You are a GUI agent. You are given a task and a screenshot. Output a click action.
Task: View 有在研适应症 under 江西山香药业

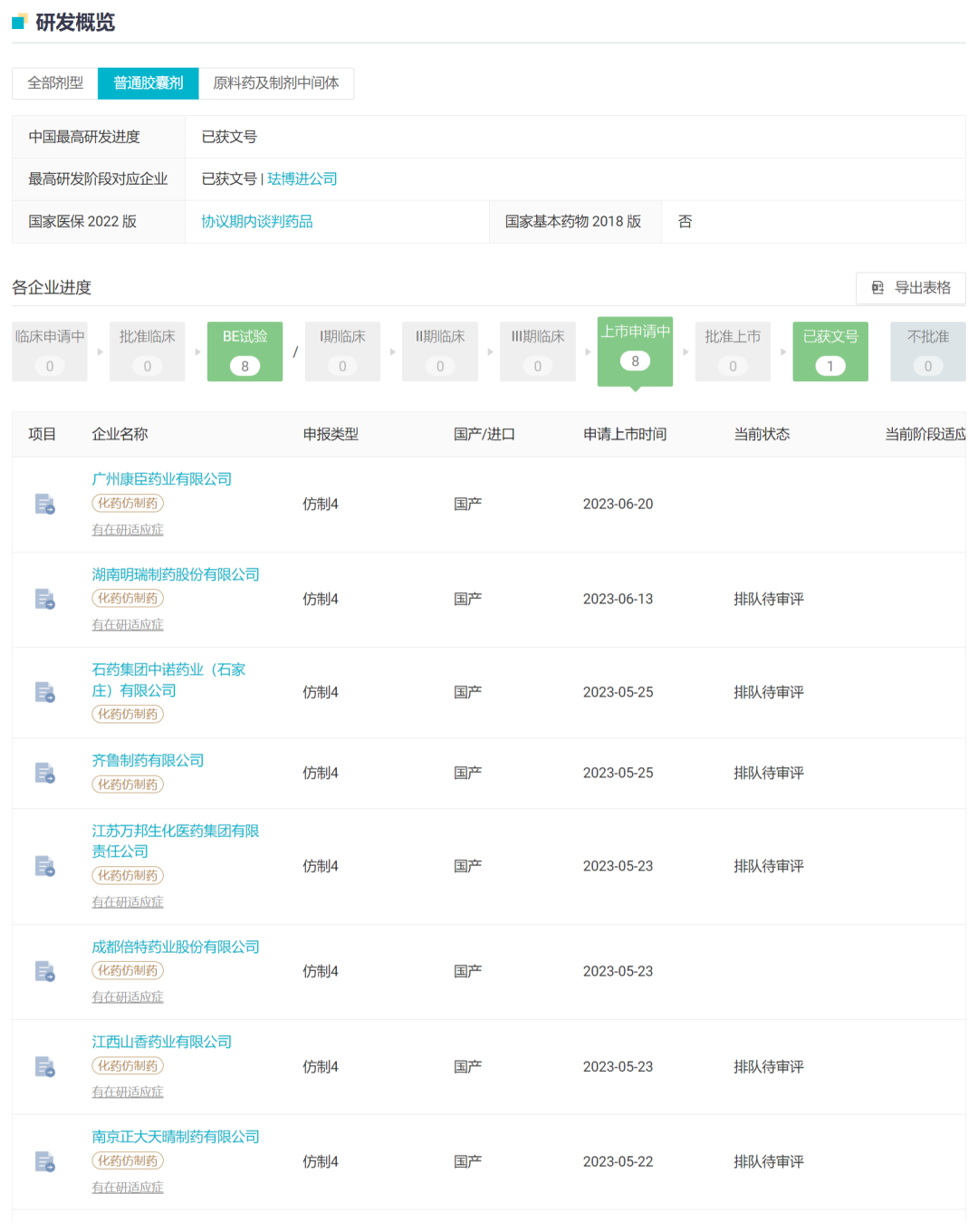point(128,1092)
